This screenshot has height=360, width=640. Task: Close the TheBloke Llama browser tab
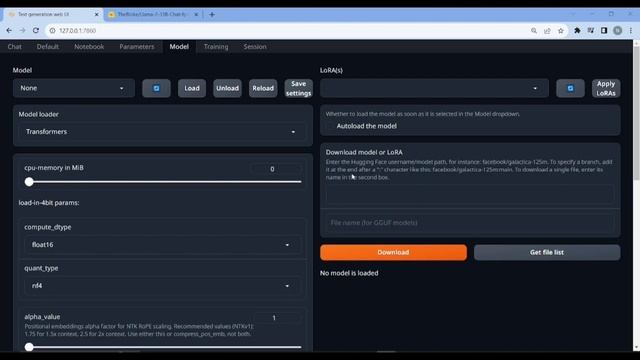point(196,14)
